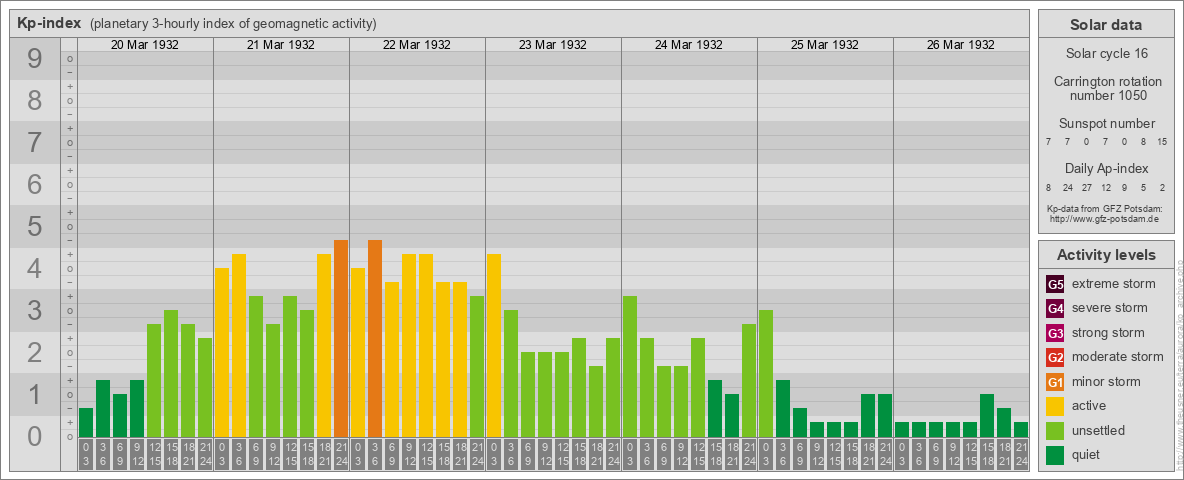Click the yellow 23 Mar 0-3 bar
The width and height of the screenshot is (1184, 480).
[494, 346]
